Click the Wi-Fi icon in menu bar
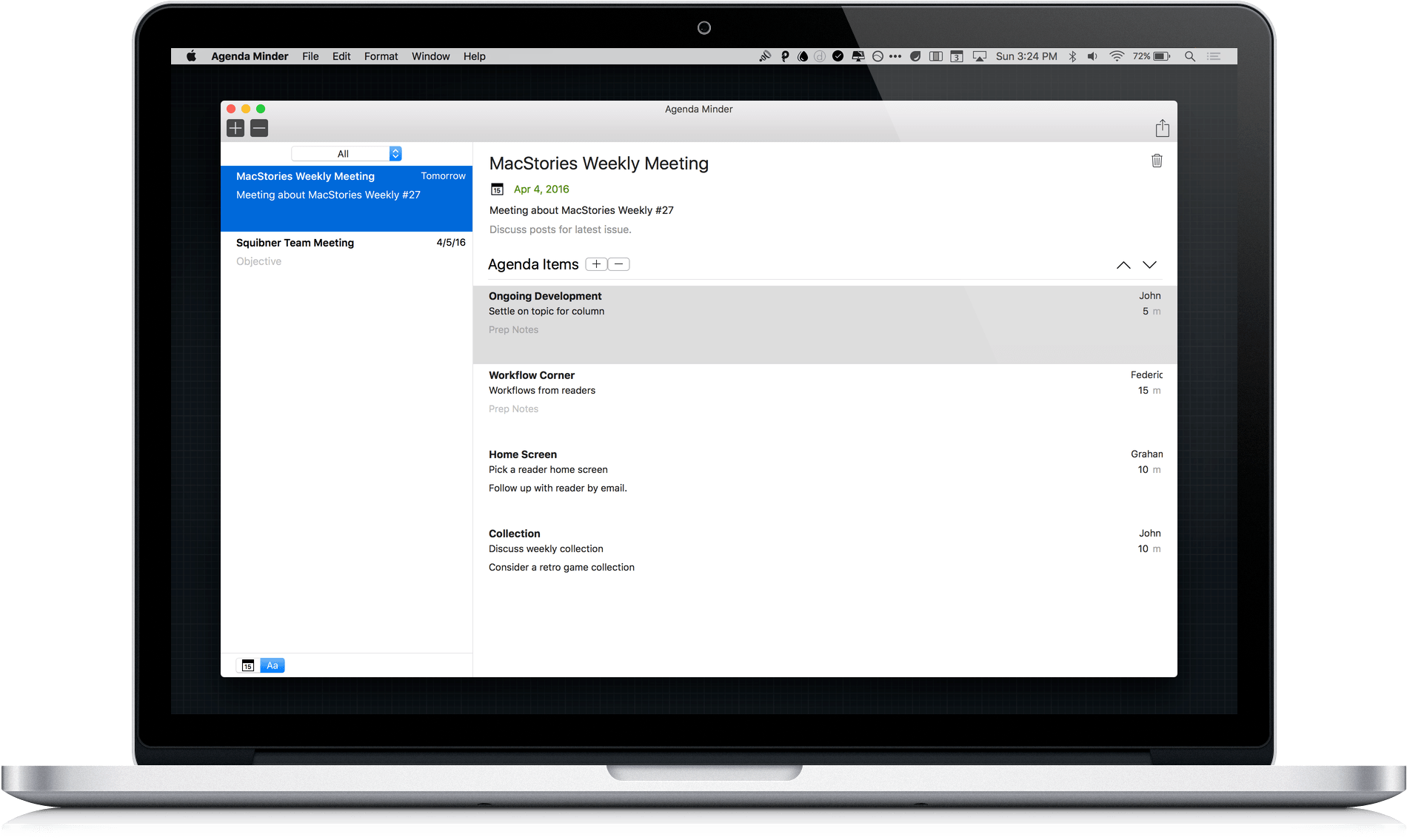1407x840 pixels. 1117,56
